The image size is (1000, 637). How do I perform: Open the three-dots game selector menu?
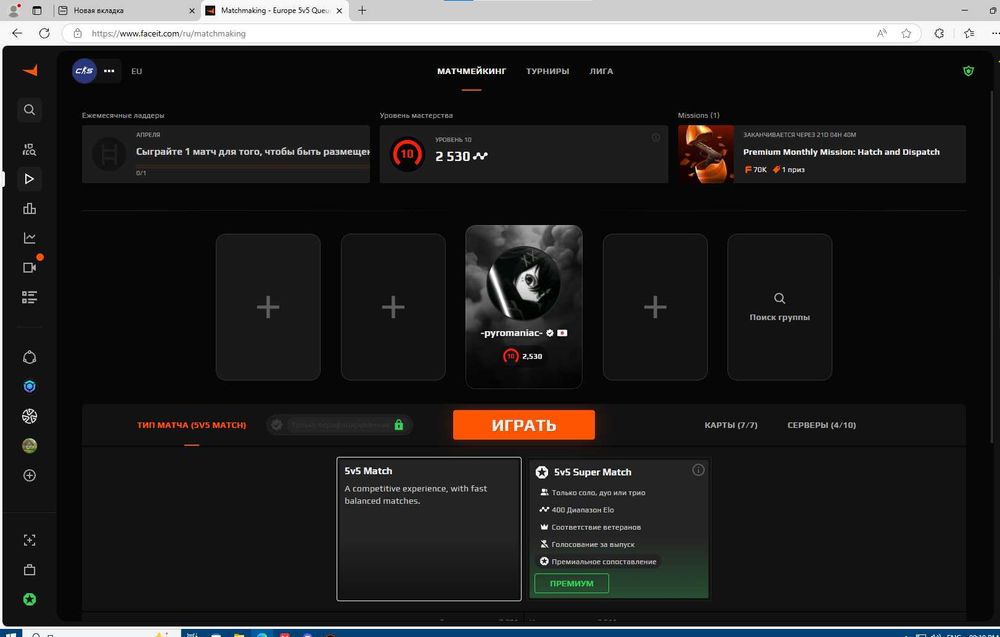pos(109,71)
